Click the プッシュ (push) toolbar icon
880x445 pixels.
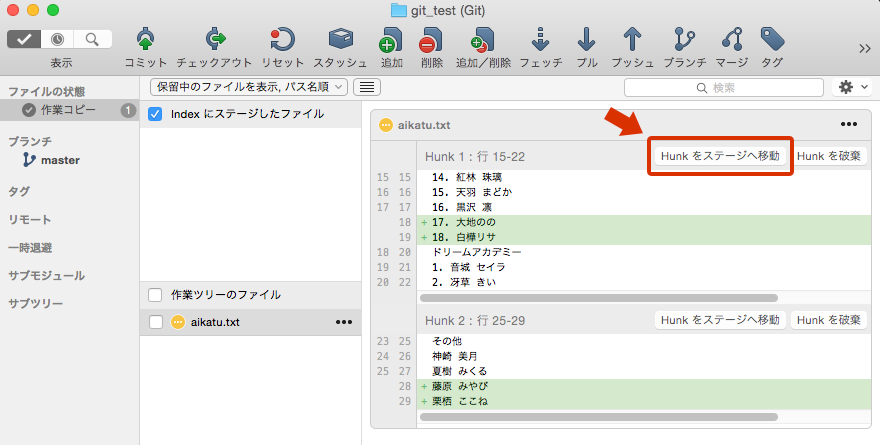pos(632,39)
